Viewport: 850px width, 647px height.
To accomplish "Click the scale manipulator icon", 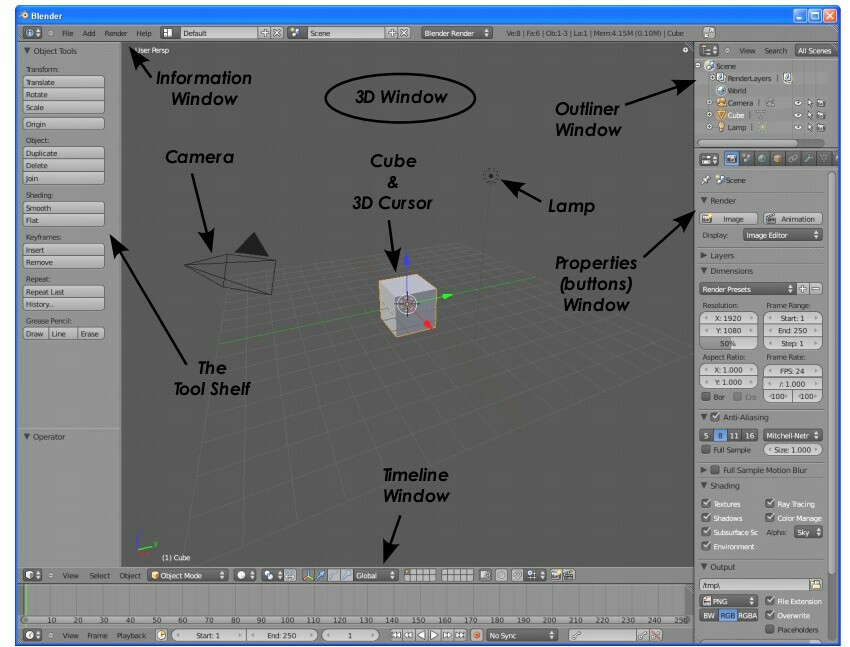I will [346, 575].
